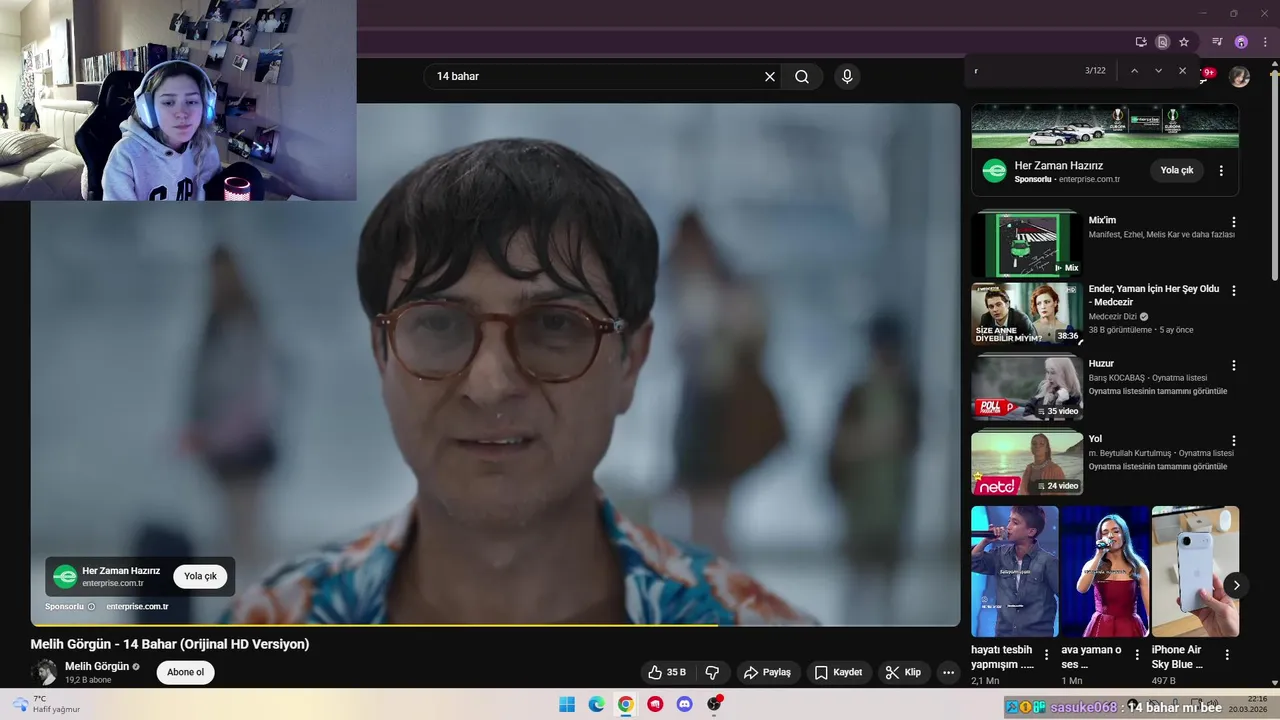The width and height of the screenshot is (1280, 720).
Task: Close the find-in-page bar
Action: (1182, 71)
